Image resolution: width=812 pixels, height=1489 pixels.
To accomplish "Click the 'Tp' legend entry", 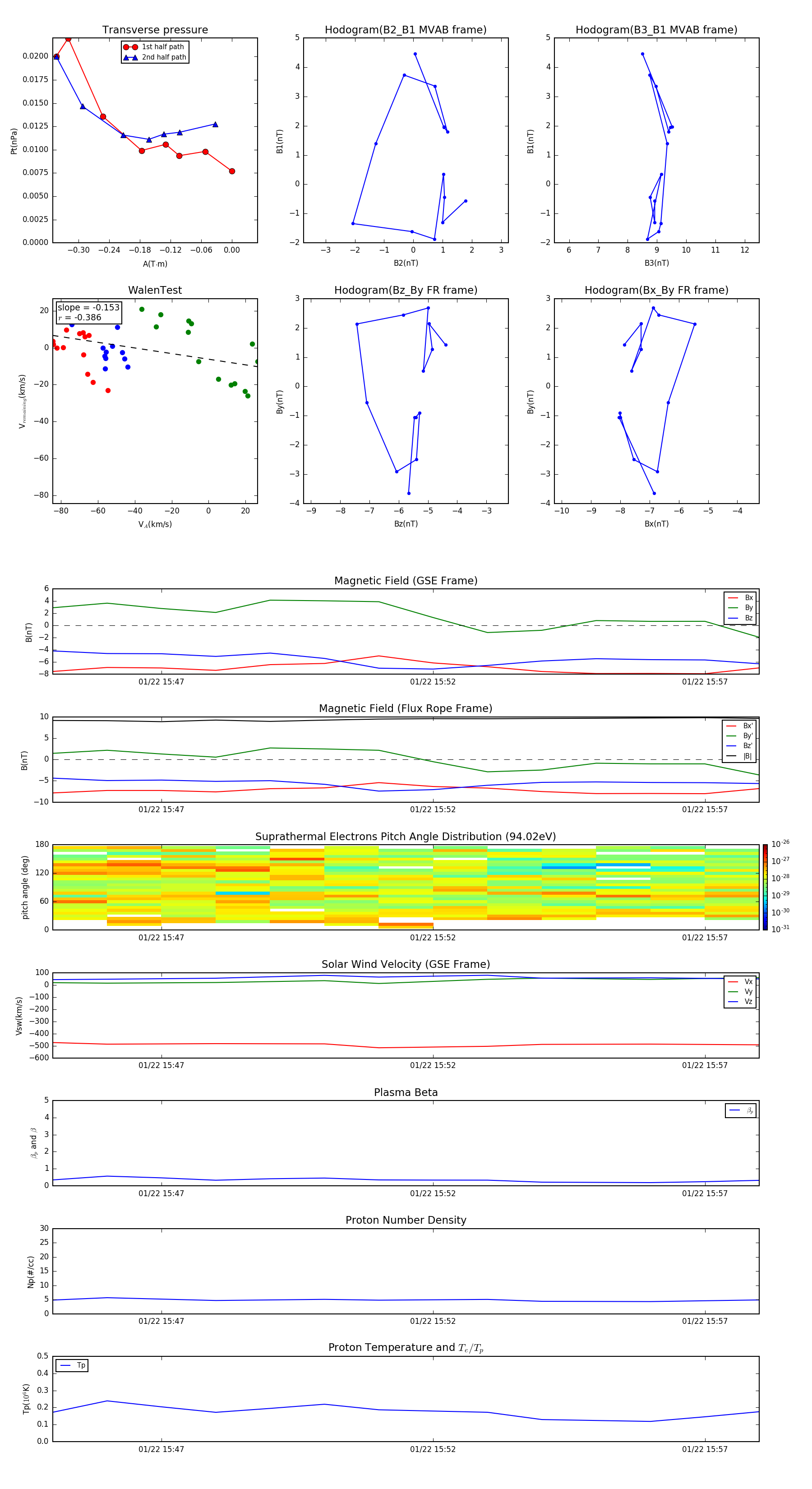I will 72,1365.
